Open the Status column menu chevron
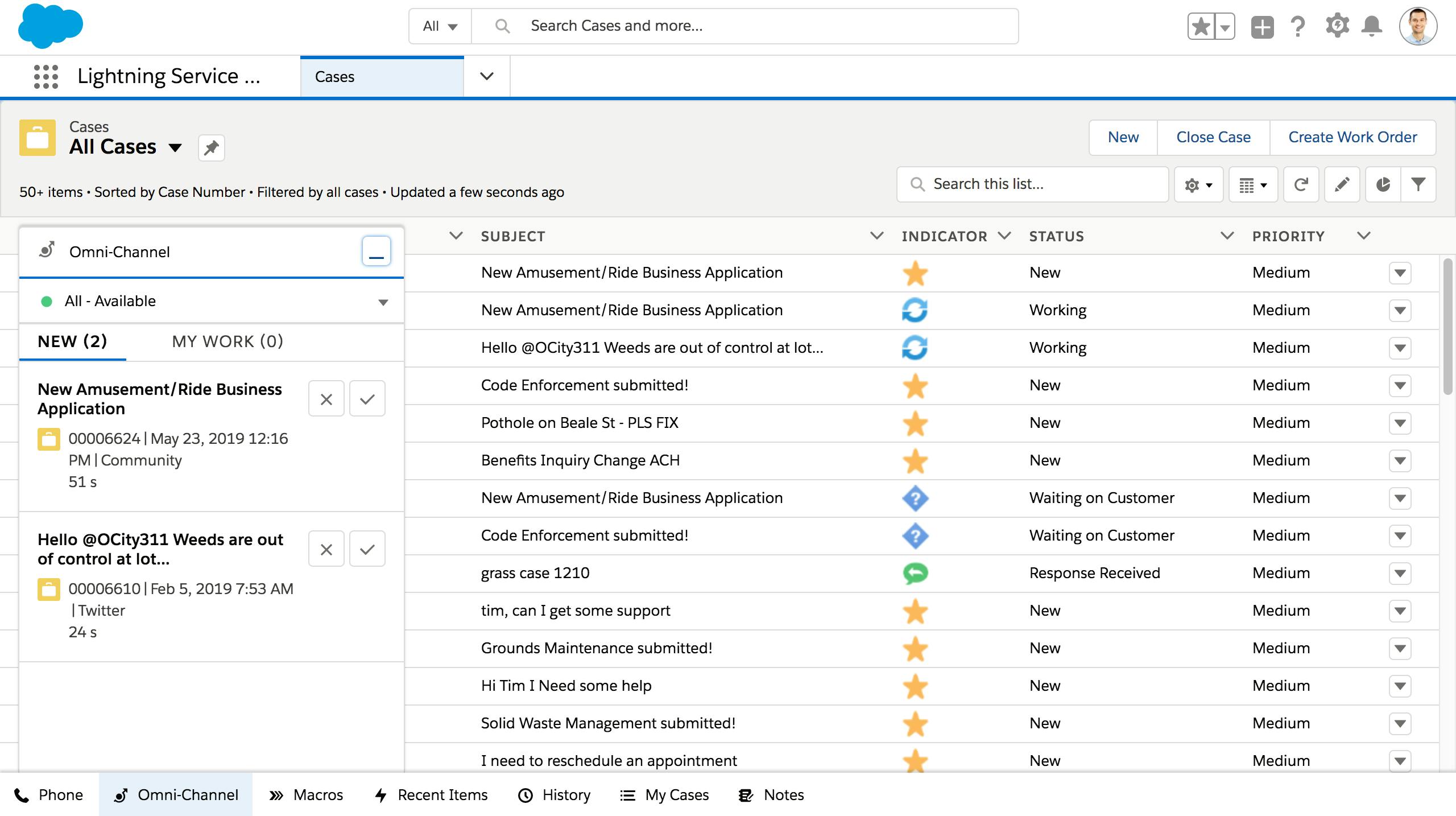 pos(1227,236)
